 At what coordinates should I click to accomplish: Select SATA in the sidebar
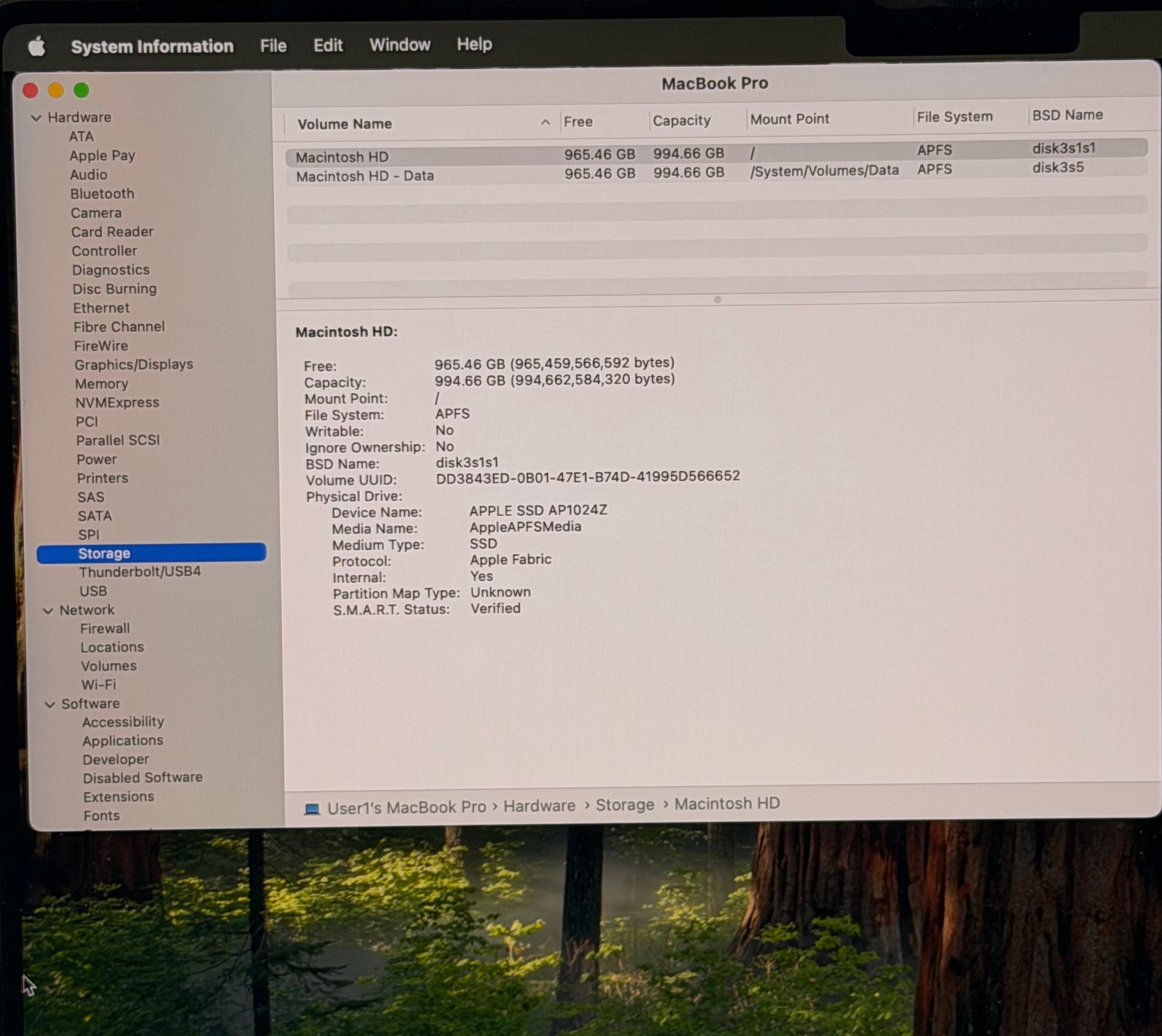tap(95, 516)
